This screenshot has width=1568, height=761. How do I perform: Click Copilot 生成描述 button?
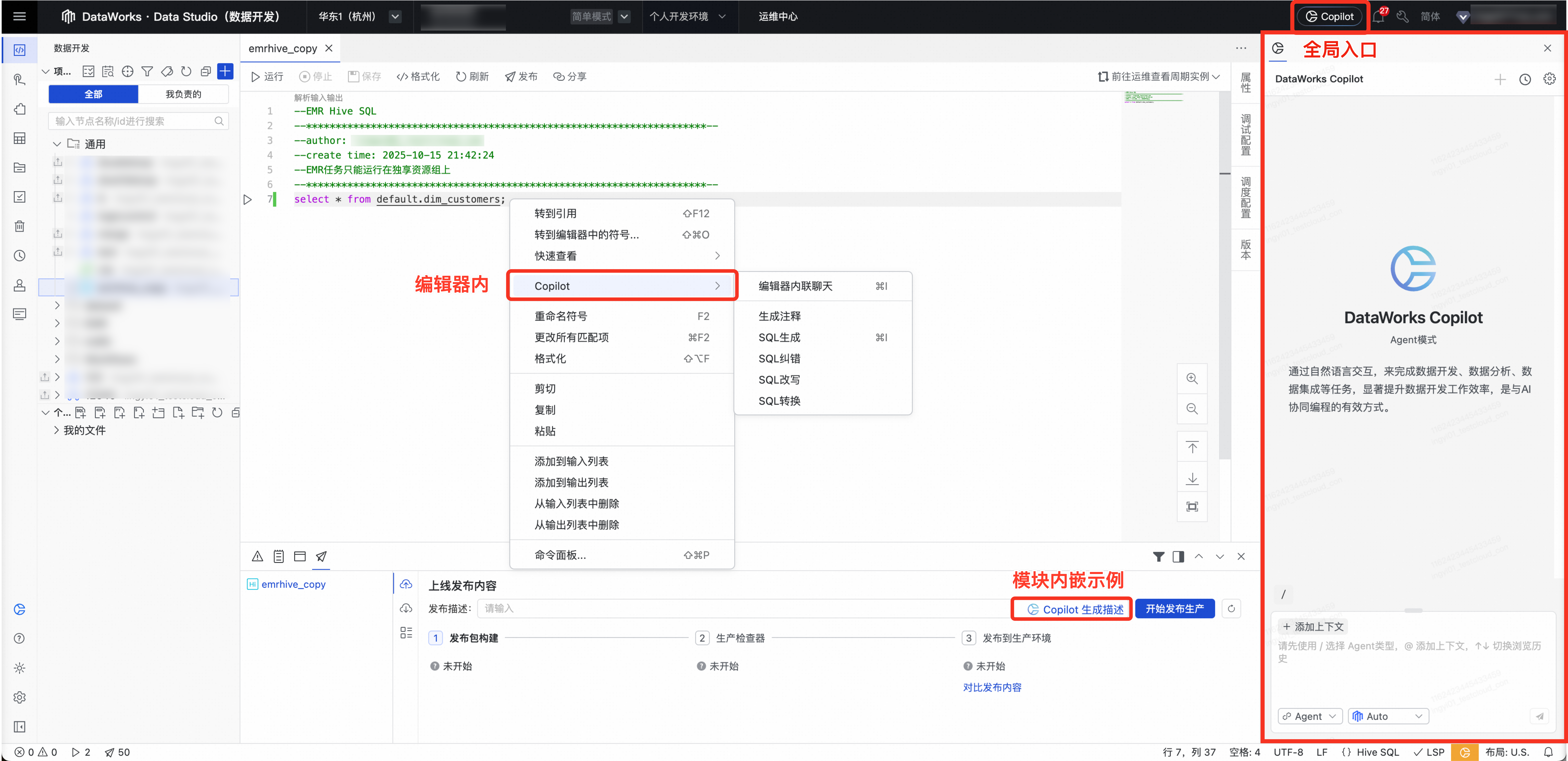(1071, 609)
